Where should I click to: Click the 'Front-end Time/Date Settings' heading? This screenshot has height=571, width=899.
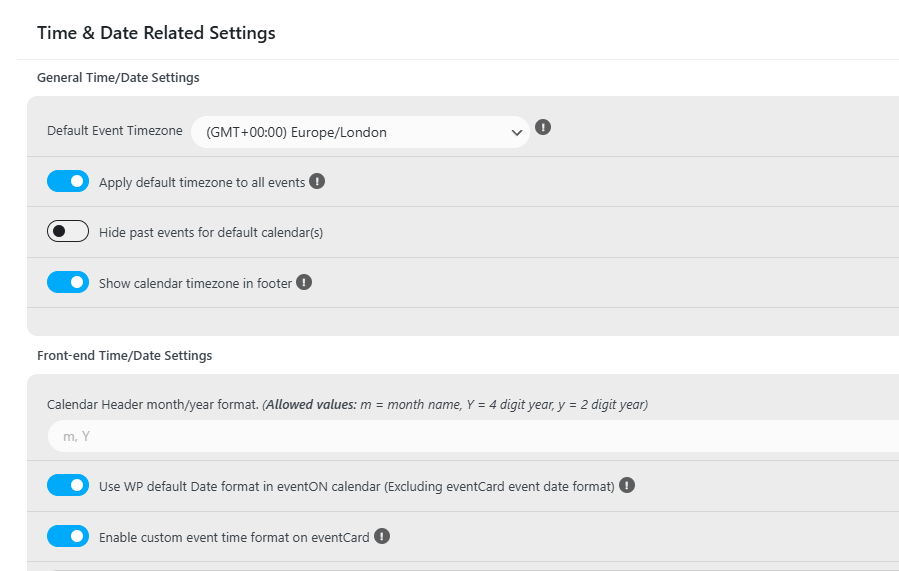[124, 355]
